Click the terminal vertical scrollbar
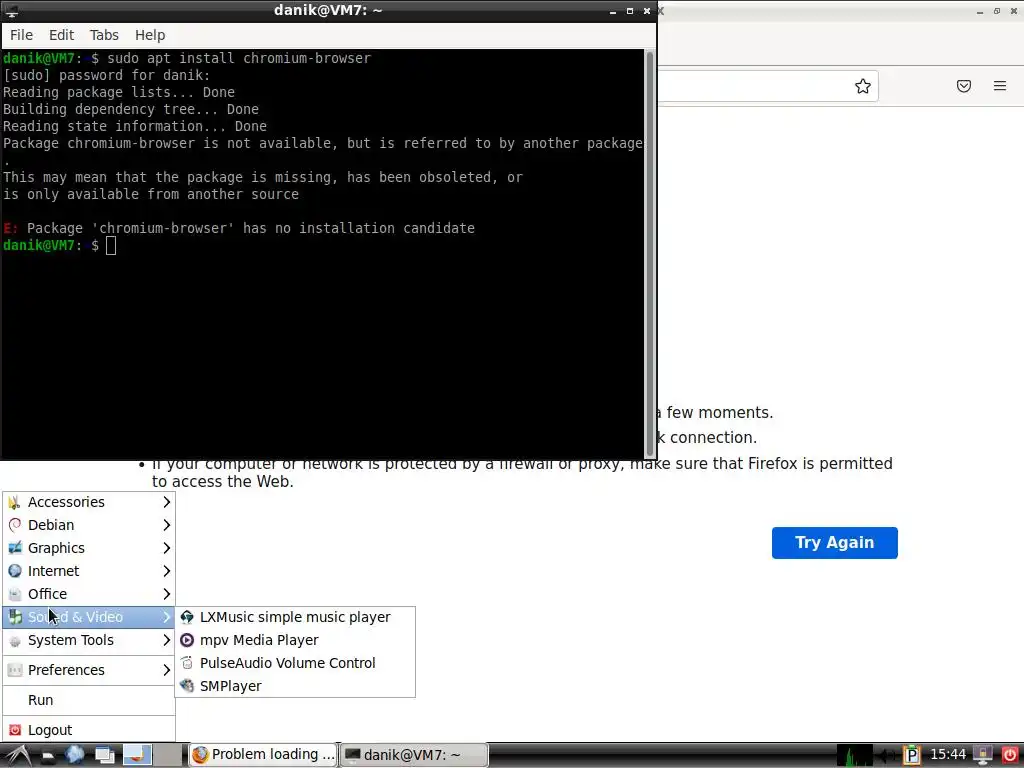Viewport: 1024px width, 768px height. [650, 254]
